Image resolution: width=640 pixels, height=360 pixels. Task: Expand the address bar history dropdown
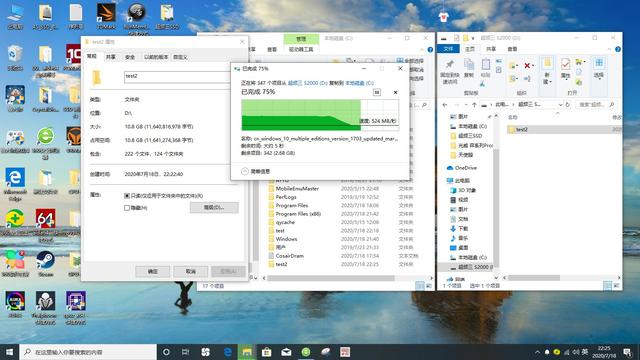[x=560, y=105]
